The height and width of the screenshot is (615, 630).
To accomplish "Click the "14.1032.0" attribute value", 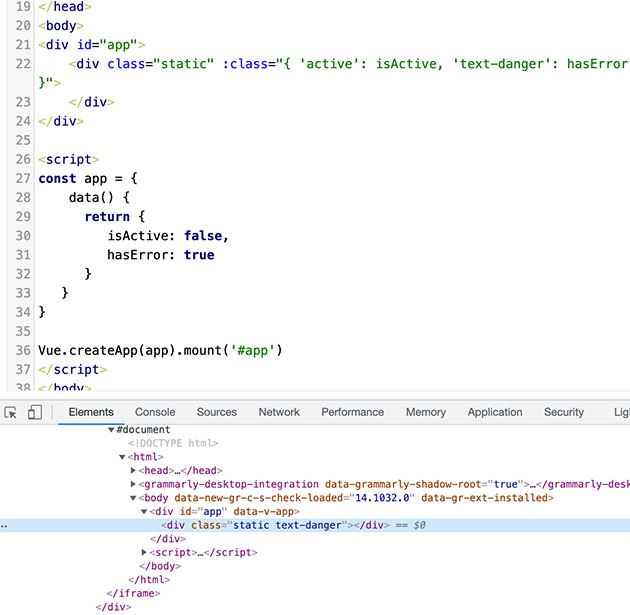I will pyautogui.click(x=382, y=498).
